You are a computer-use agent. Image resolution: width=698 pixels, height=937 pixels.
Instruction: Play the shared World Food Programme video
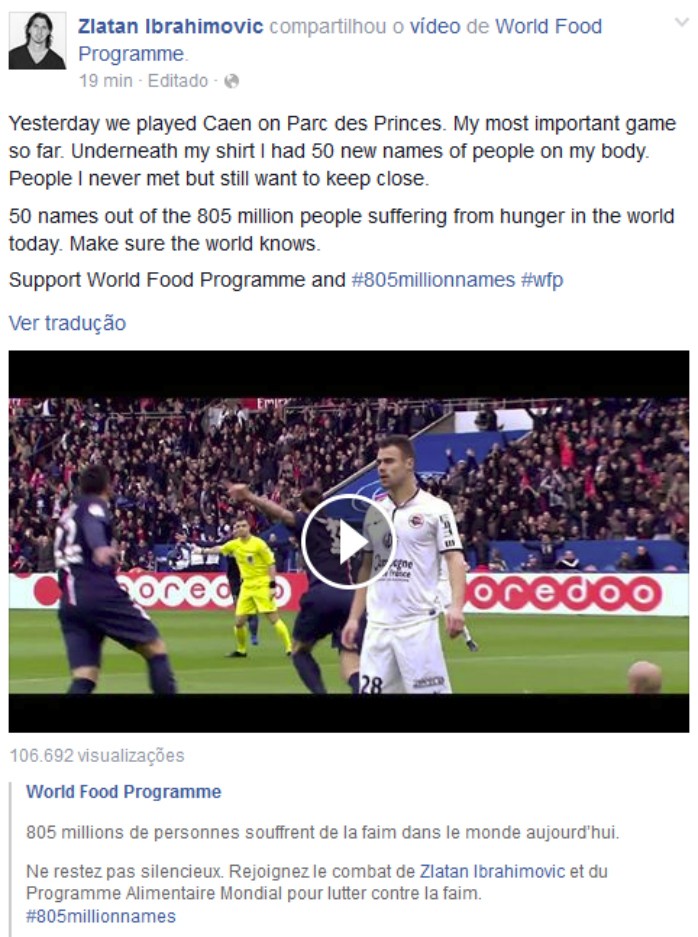pos(348,541)
